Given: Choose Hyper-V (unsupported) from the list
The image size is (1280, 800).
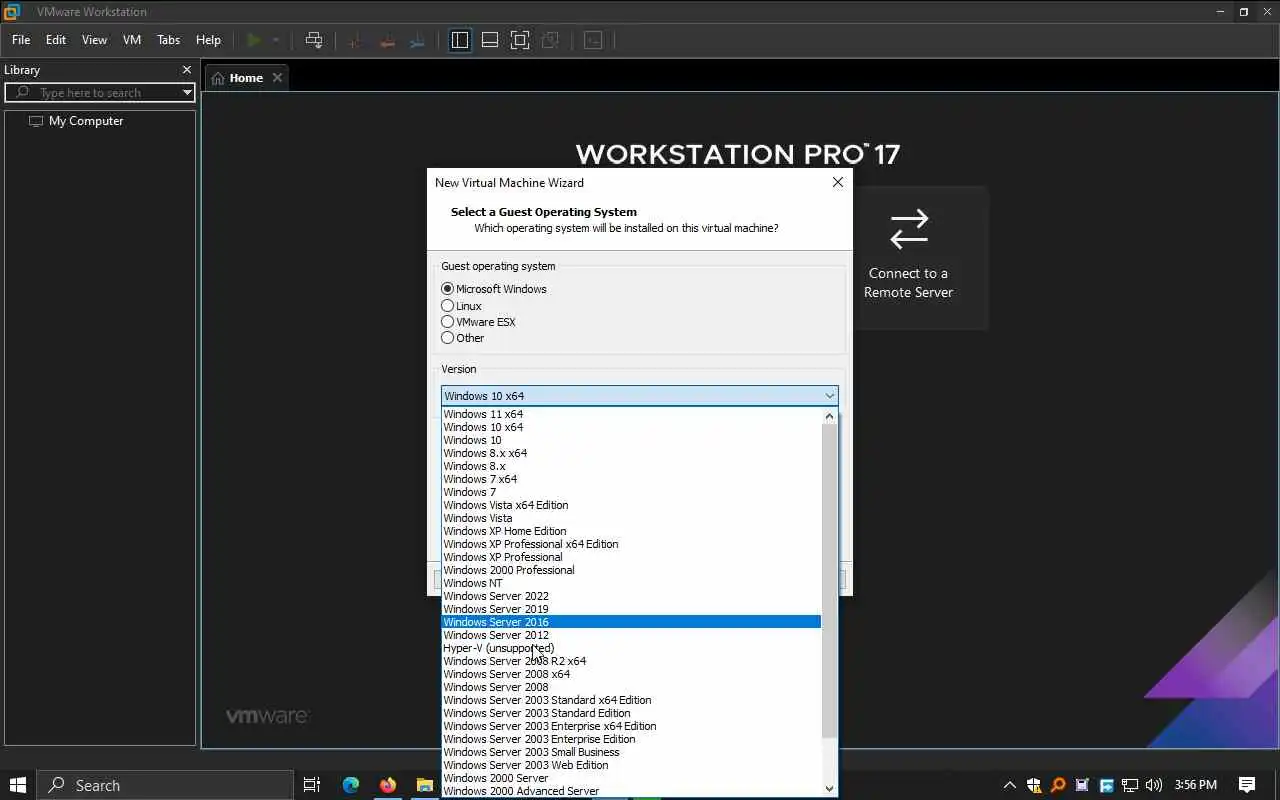Looking at the screenshot, I should point(632,648).
